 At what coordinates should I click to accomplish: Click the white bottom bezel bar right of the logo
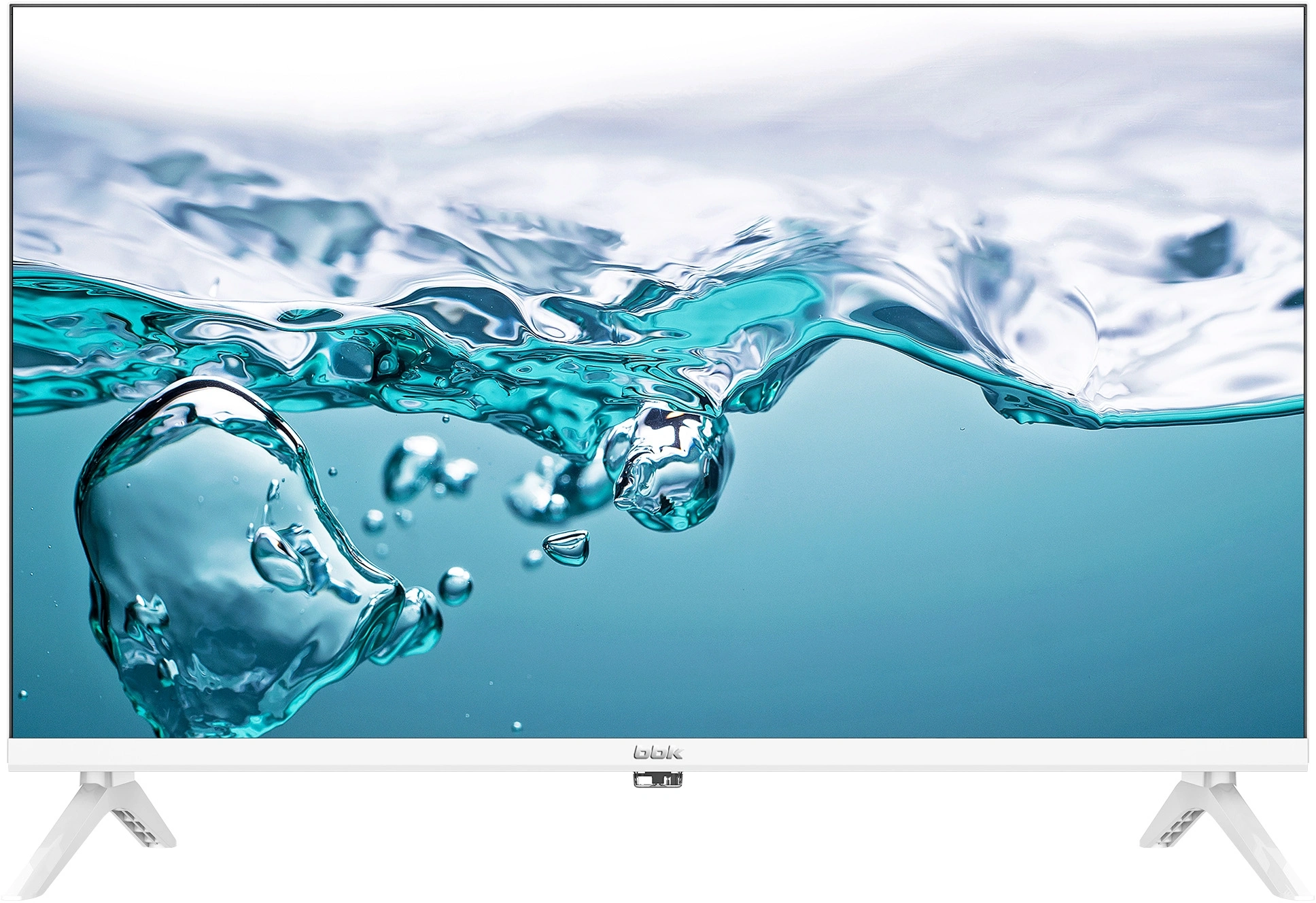pos(986,753)
